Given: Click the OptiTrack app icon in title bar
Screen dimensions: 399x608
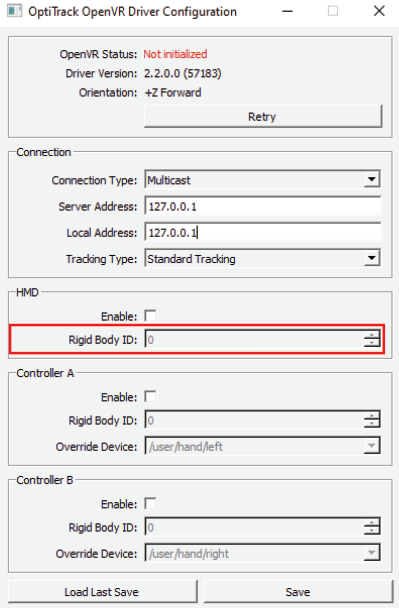Looking at the screenshot, I should click(x=15, y=11).
